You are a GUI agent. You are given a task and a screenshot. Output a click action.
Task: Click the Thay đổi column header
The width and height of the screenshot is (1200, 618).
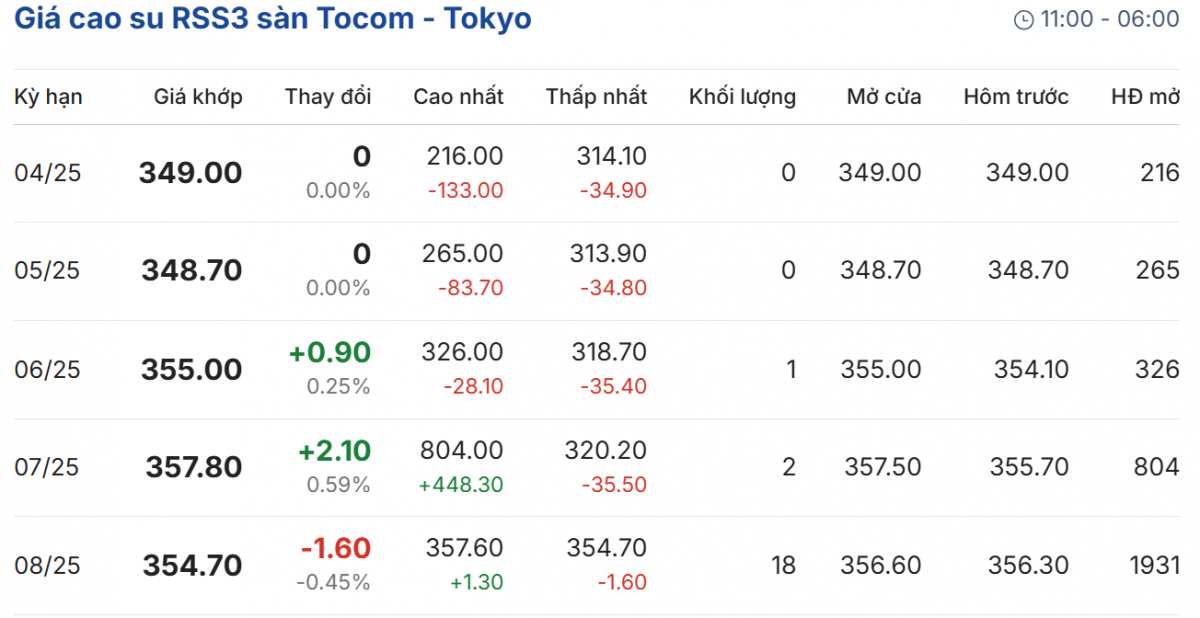point(328,97)
